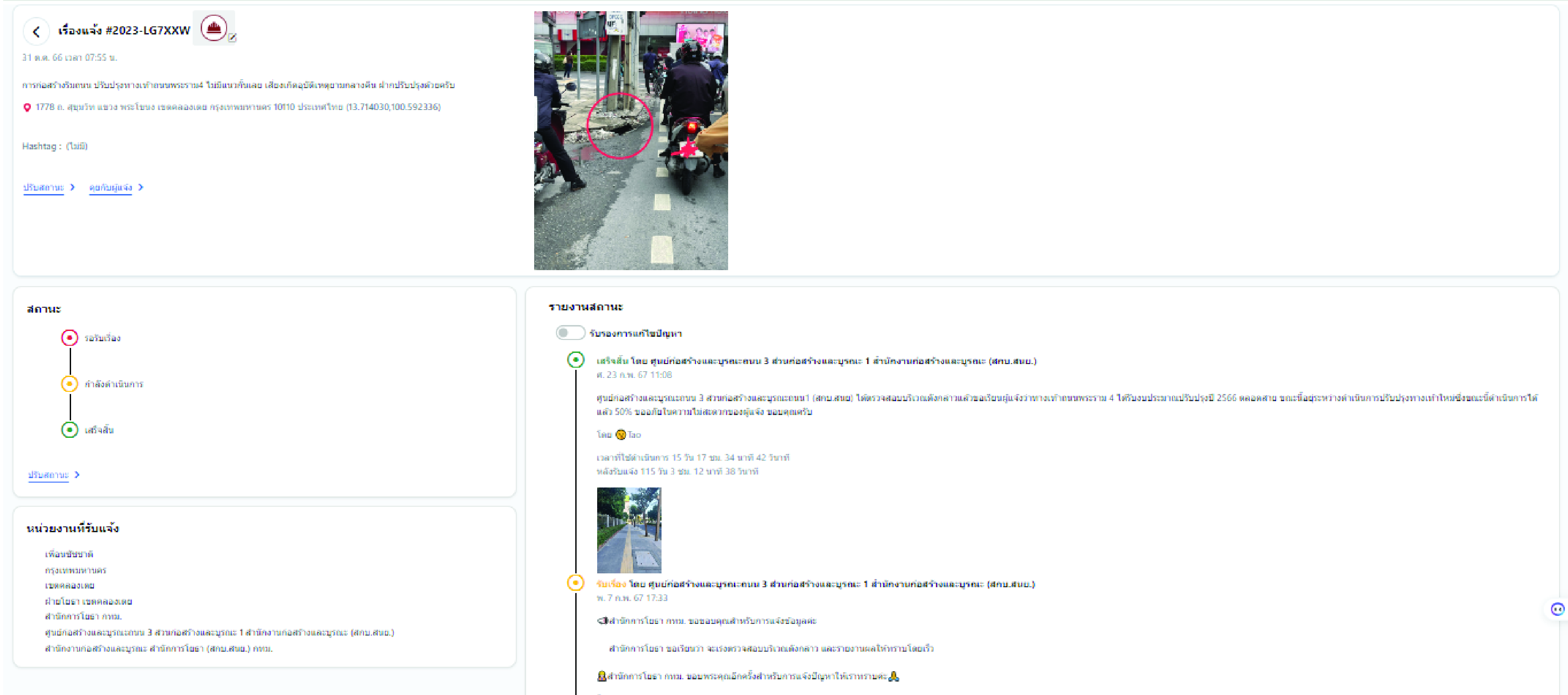This screenshot has width=1568, height=695.
Task: Click the reporter's emoji avatar after โดย
Action: coord(620,435)
